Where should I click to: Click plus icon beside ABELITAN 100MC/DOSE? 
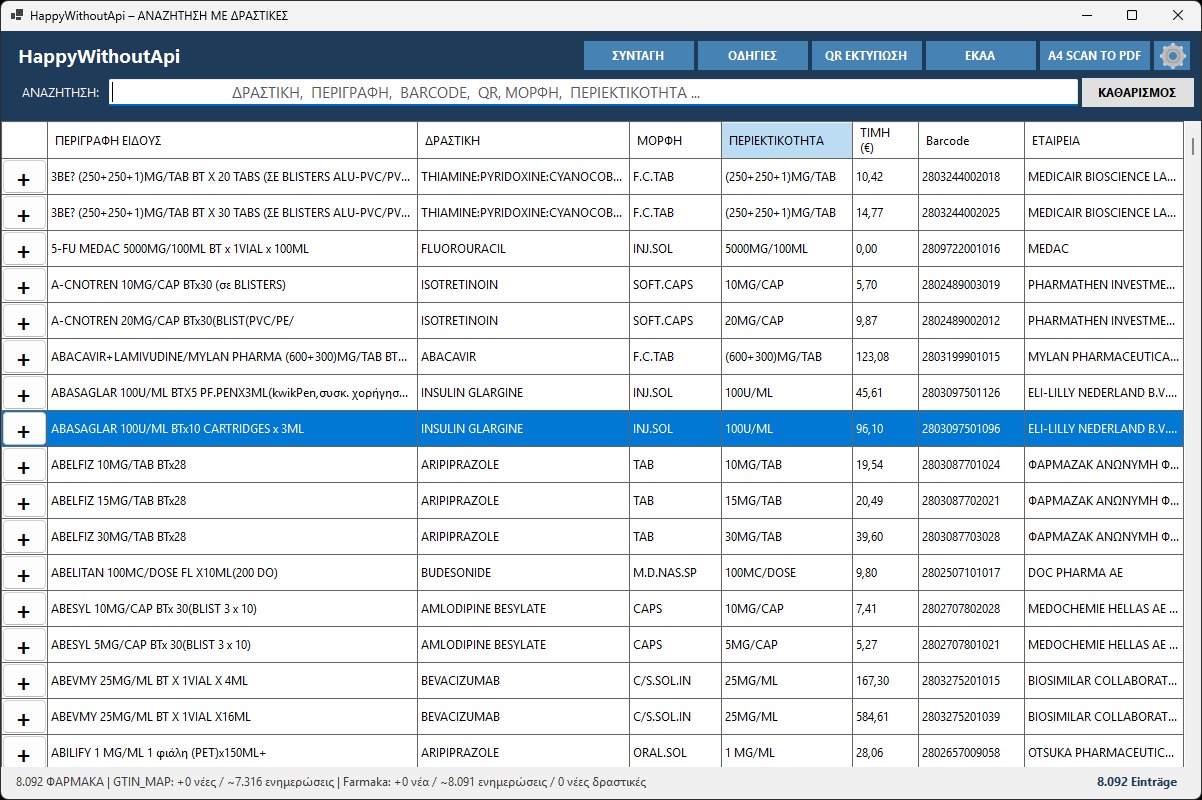pyautogui.click(x=24, y=573)
